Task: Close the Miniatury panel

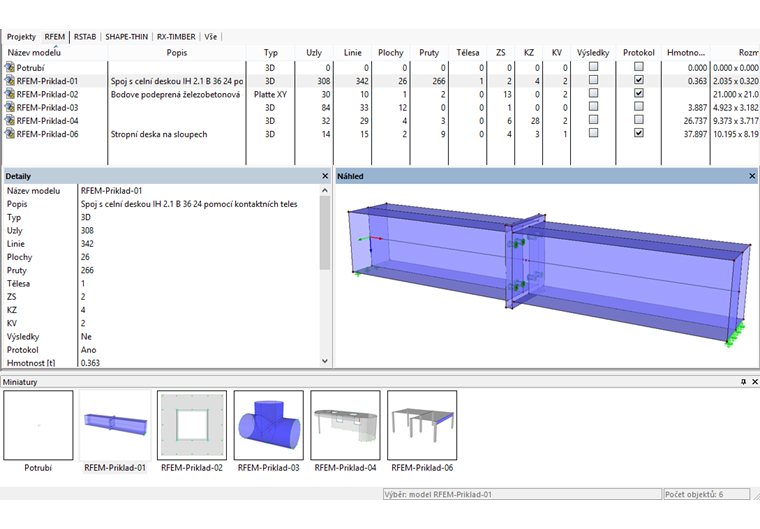Action: [x=754, y=382]
